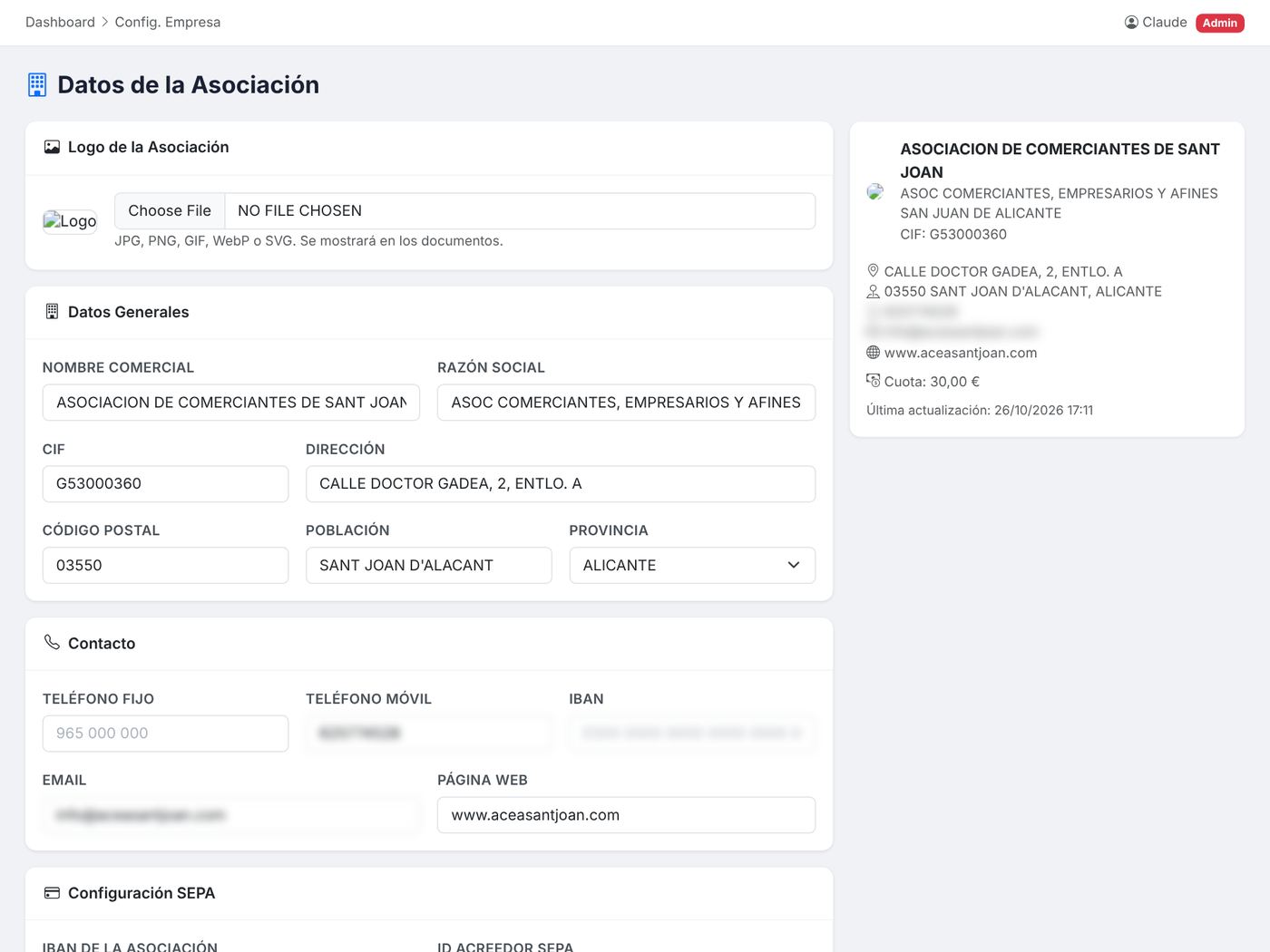Click the phone icon next to Contacto

tap(53, 642)
